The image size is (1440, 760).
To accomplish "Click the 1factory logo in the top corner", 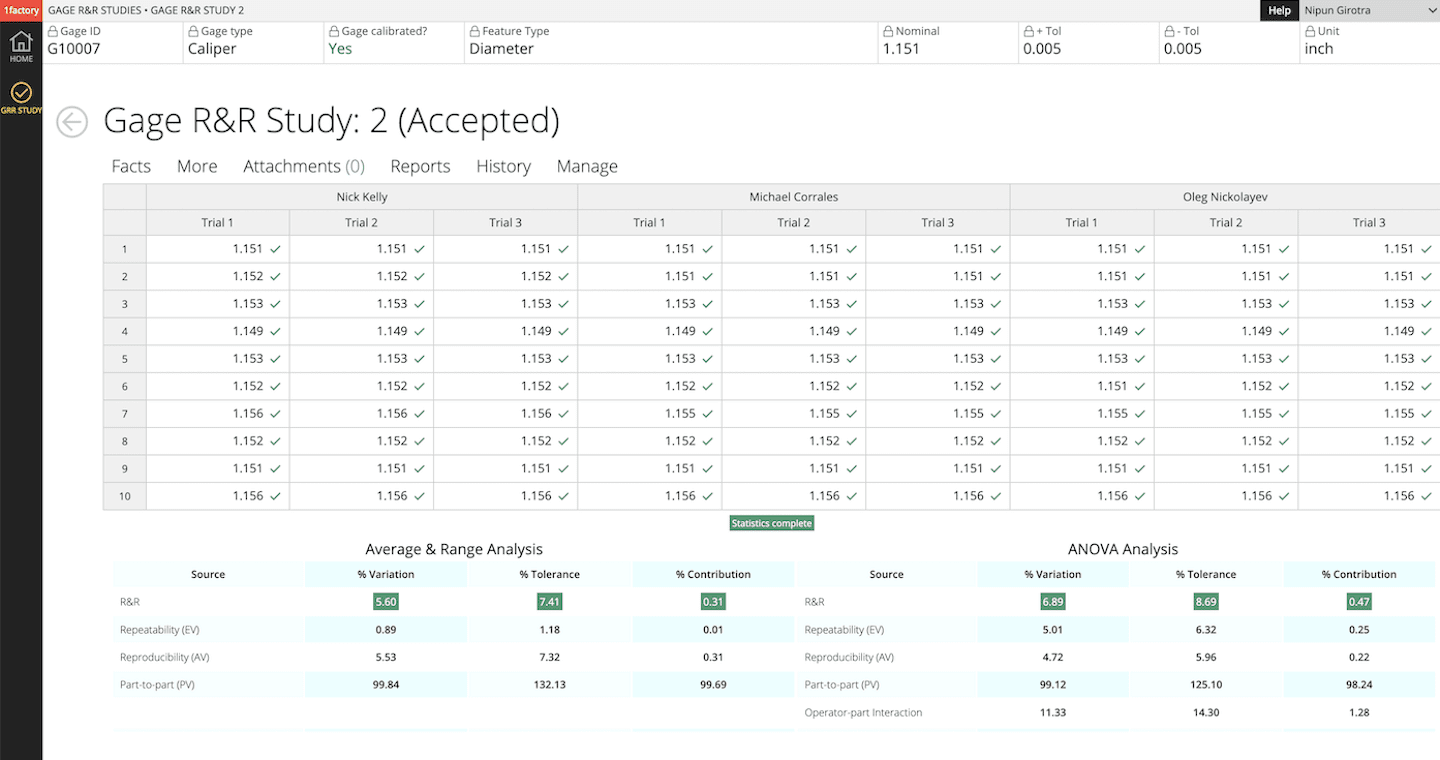I will click(19, 10).
